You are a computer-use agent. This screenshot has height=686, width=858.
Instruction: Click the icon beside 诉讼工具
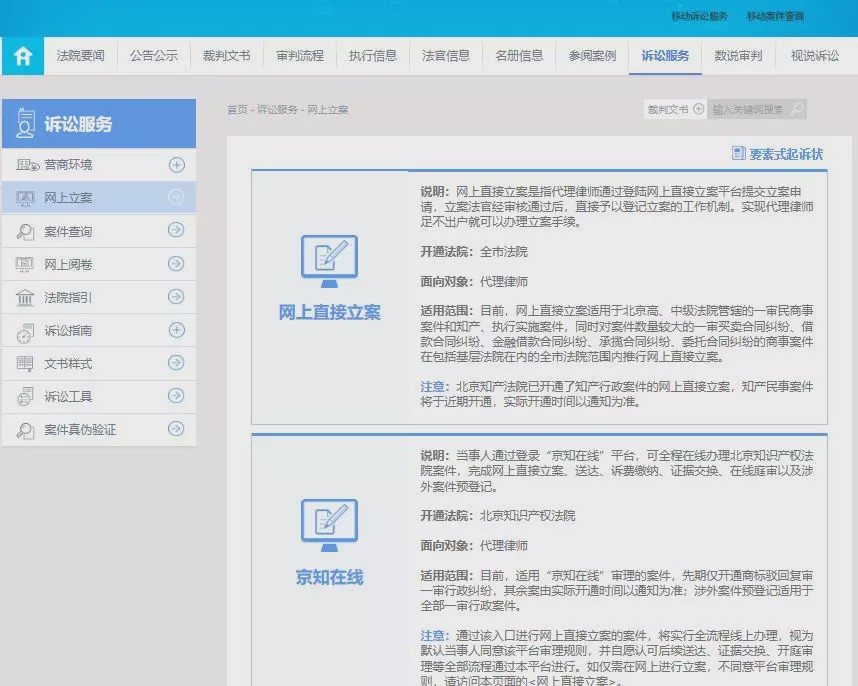(x=25, y=397)
